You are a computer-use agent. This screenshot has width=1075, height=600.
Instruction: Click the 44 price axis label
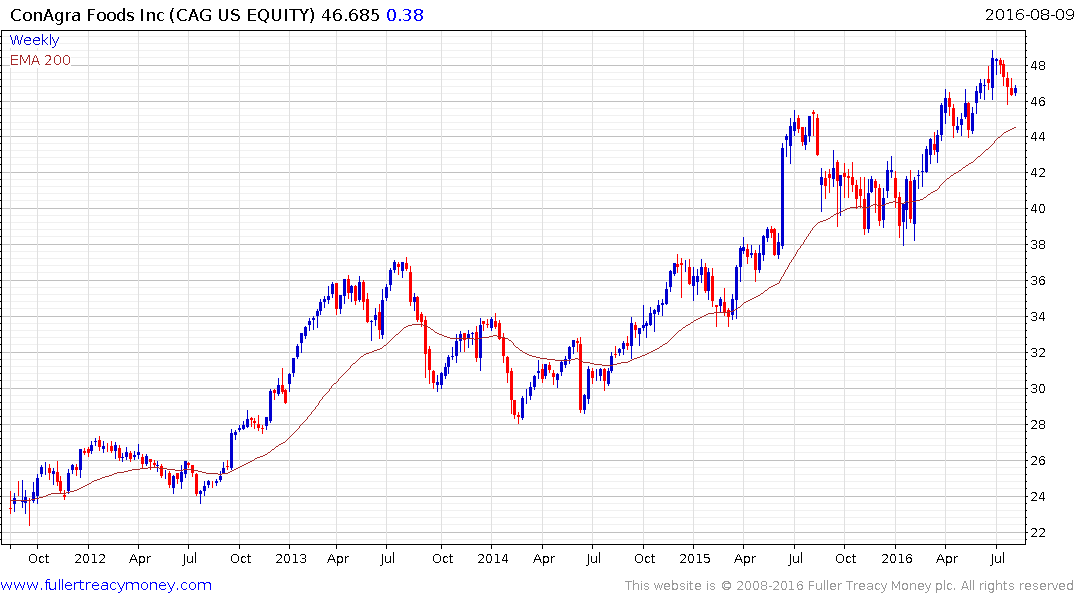[x=1037, y=137]
